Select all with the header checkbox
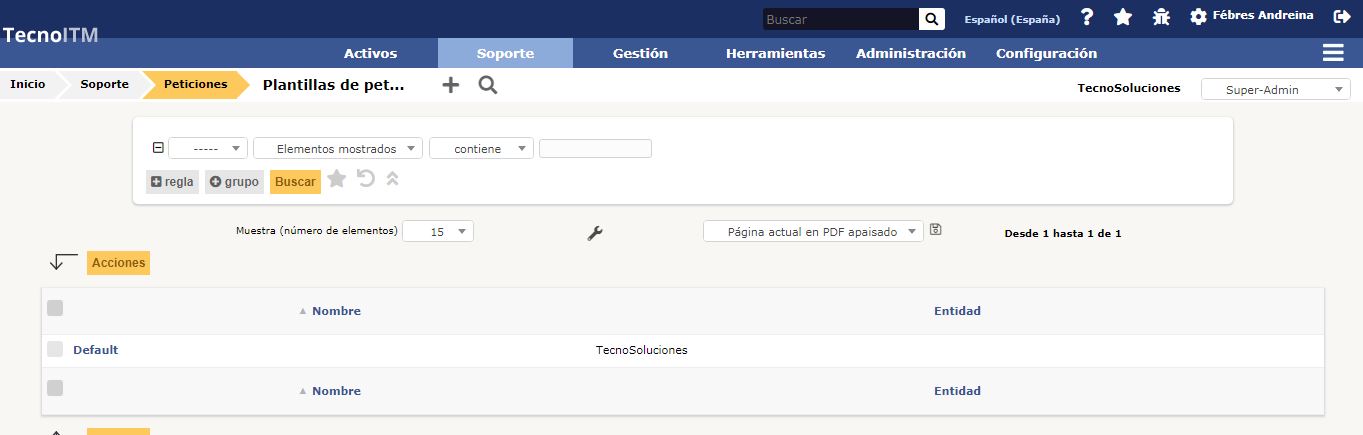 (55, 309)
